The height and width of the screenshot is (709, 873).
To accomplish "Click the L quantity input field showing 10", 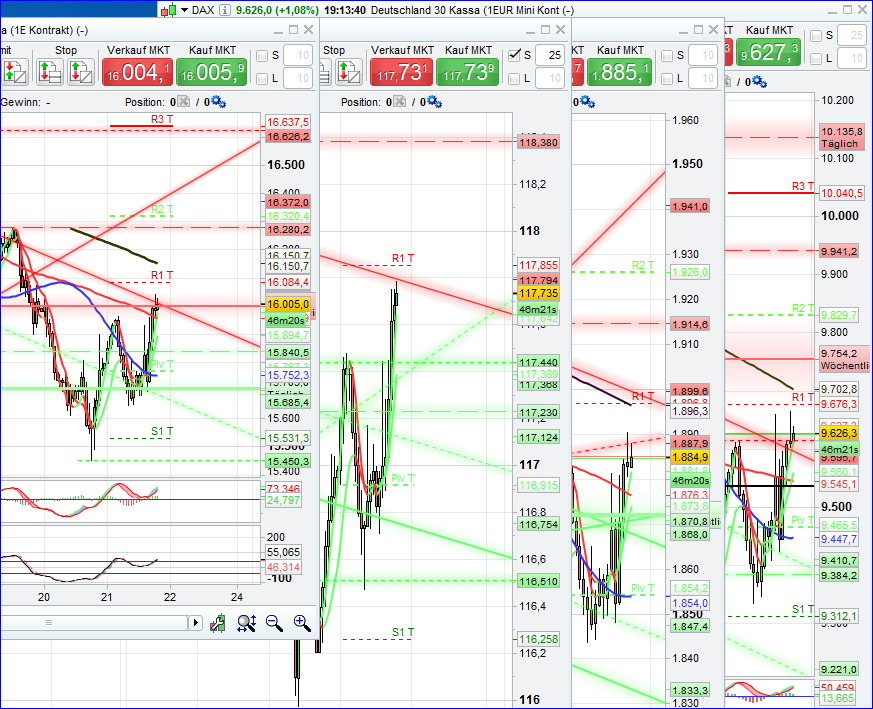I will point(297,76).
